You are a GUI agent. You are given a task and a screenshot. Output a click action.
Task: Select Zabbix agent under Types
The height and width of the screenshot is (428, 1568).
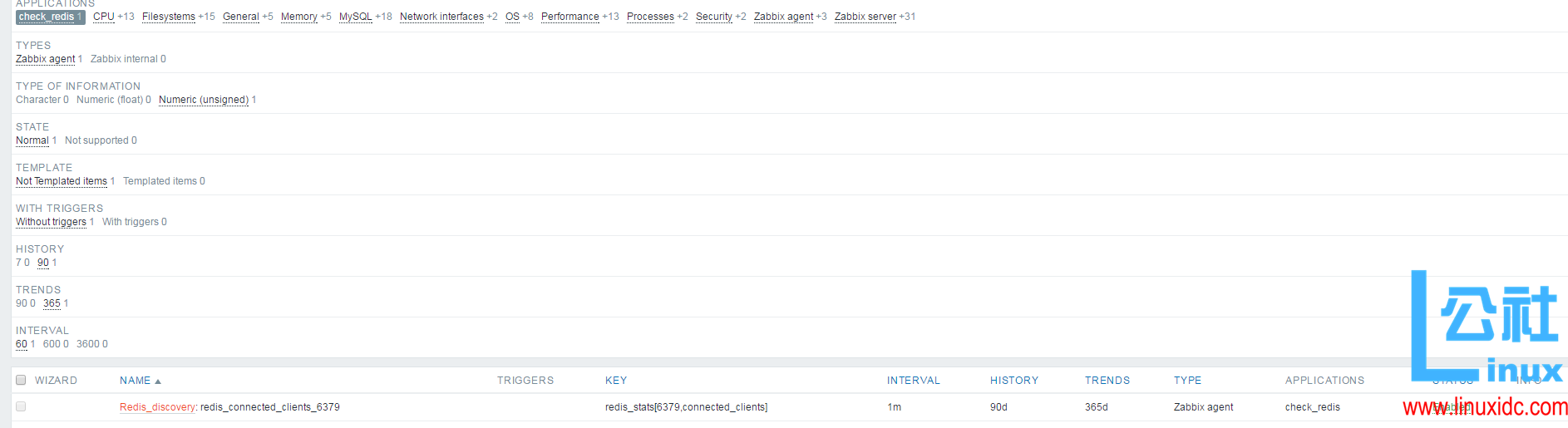[x=46, y=59]
